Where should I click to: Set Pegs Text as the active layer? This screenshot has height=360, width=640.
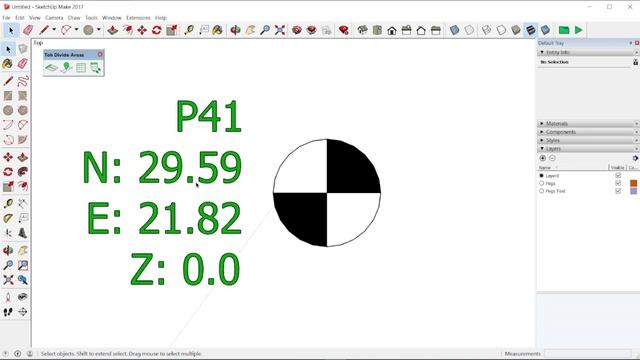click(542, 191)
